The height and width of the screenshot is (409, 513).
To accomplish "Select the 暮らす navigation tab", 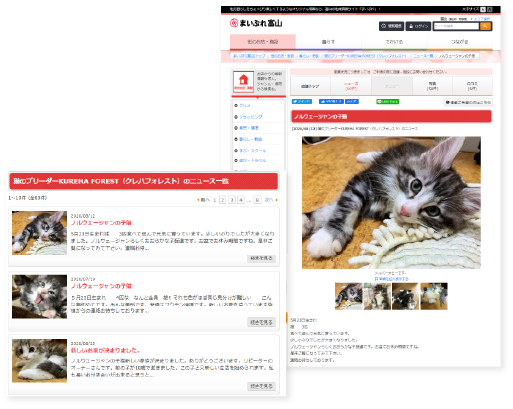I will (x=328, y=42).
